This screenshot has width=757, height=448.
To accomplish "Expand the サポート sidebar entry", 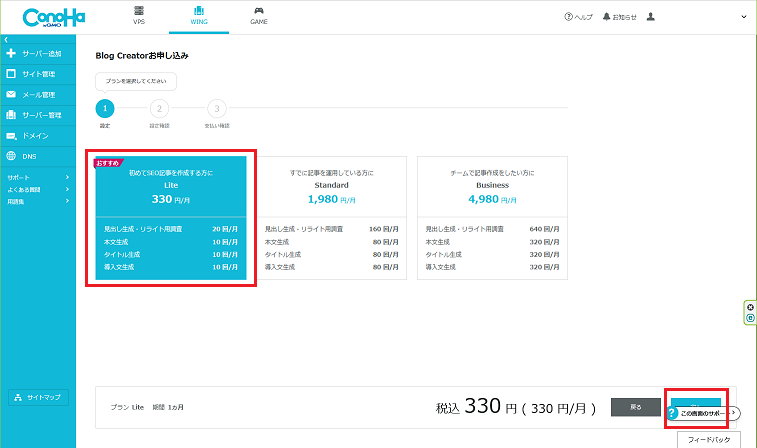I will tap(38, 178).
